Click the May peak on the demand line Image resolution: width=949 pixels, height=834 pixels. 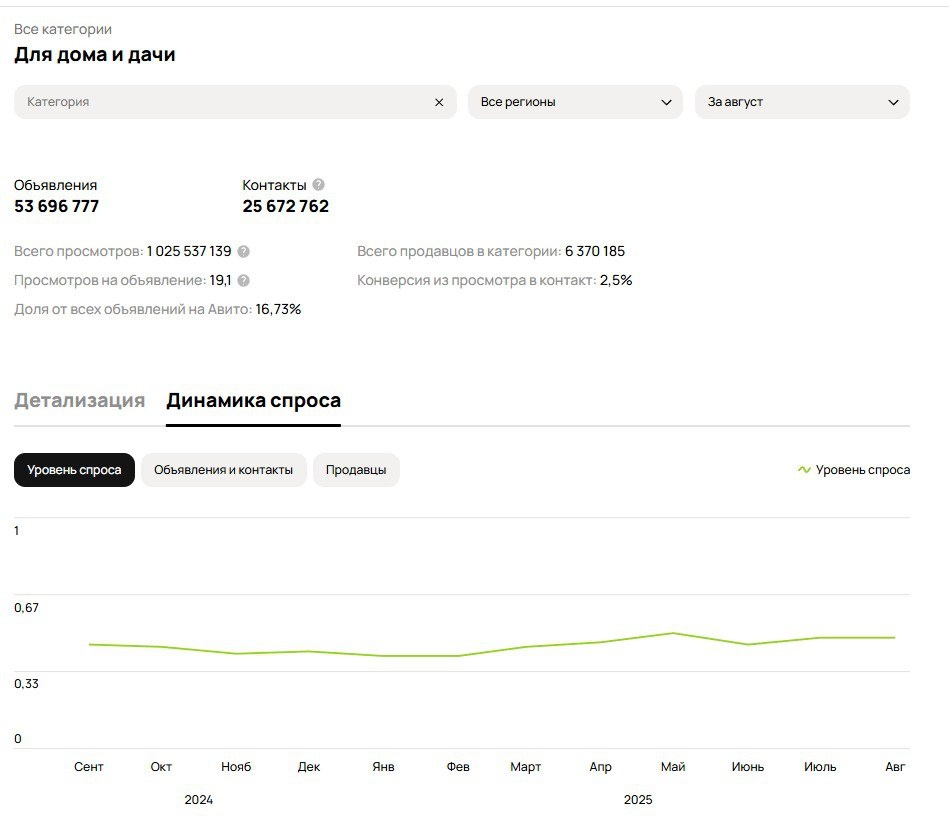pyautogui.click(x=673, y=633)
